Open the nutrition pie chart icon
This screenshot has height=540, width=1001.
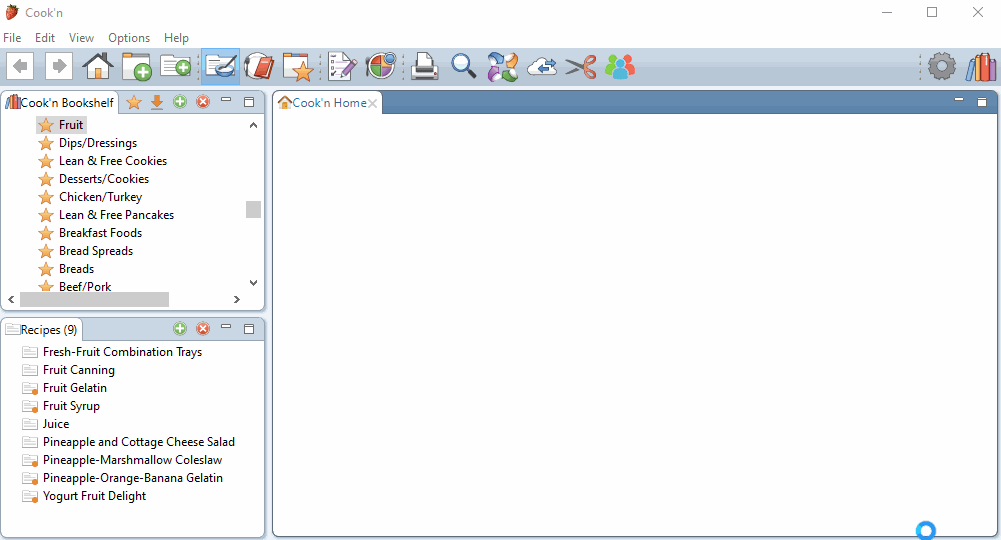tap(381, 67)
